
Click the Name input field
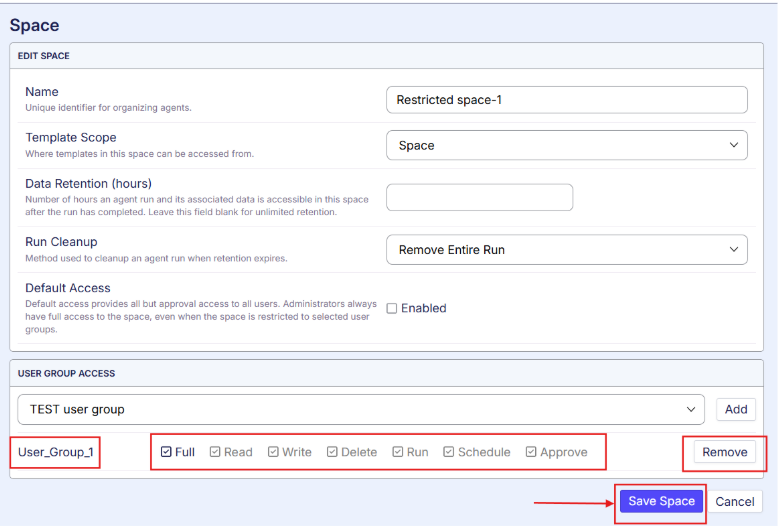point(567,100)
